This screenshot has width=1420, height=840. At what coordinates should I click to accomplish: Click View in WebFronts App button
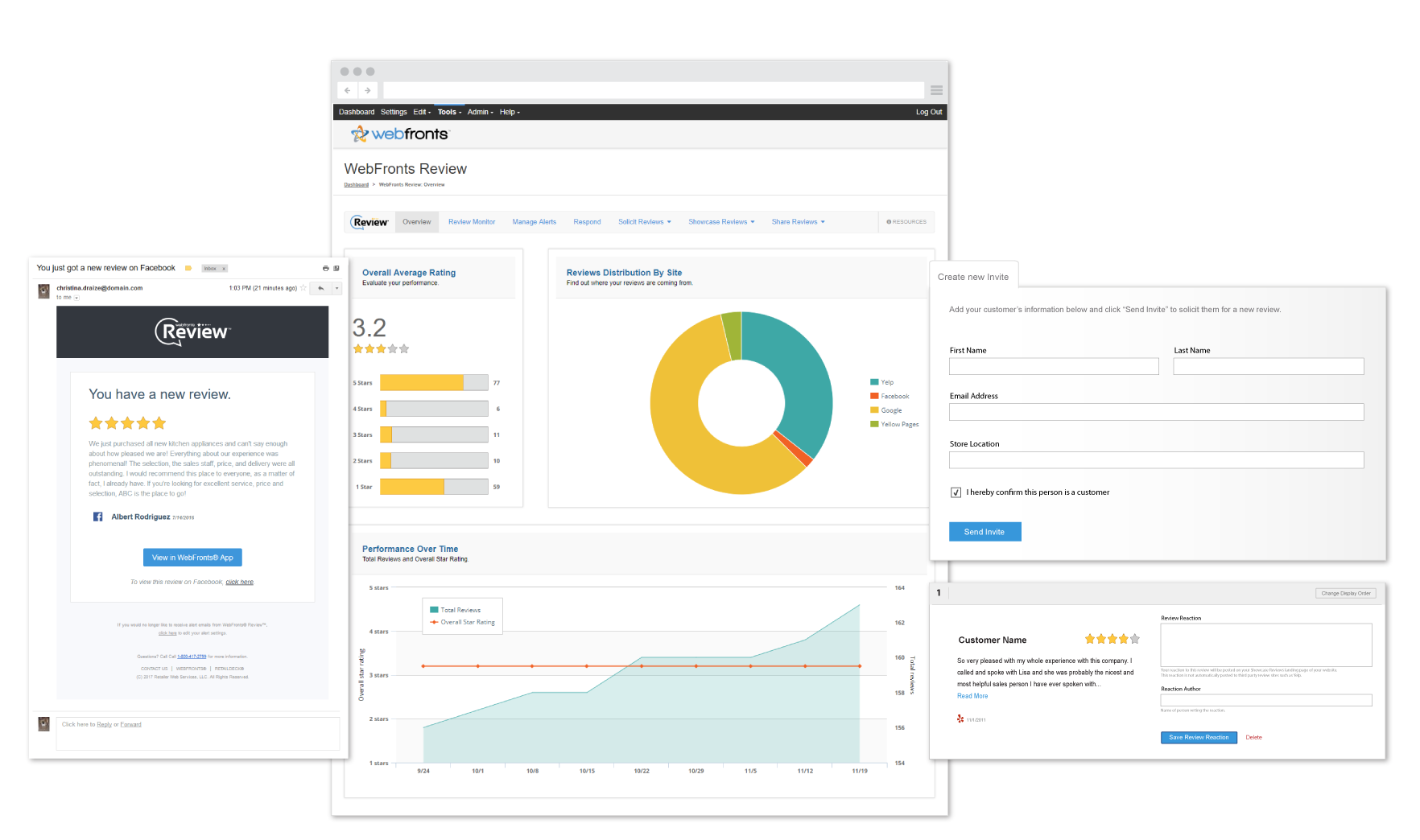click(x=192, y=558)
